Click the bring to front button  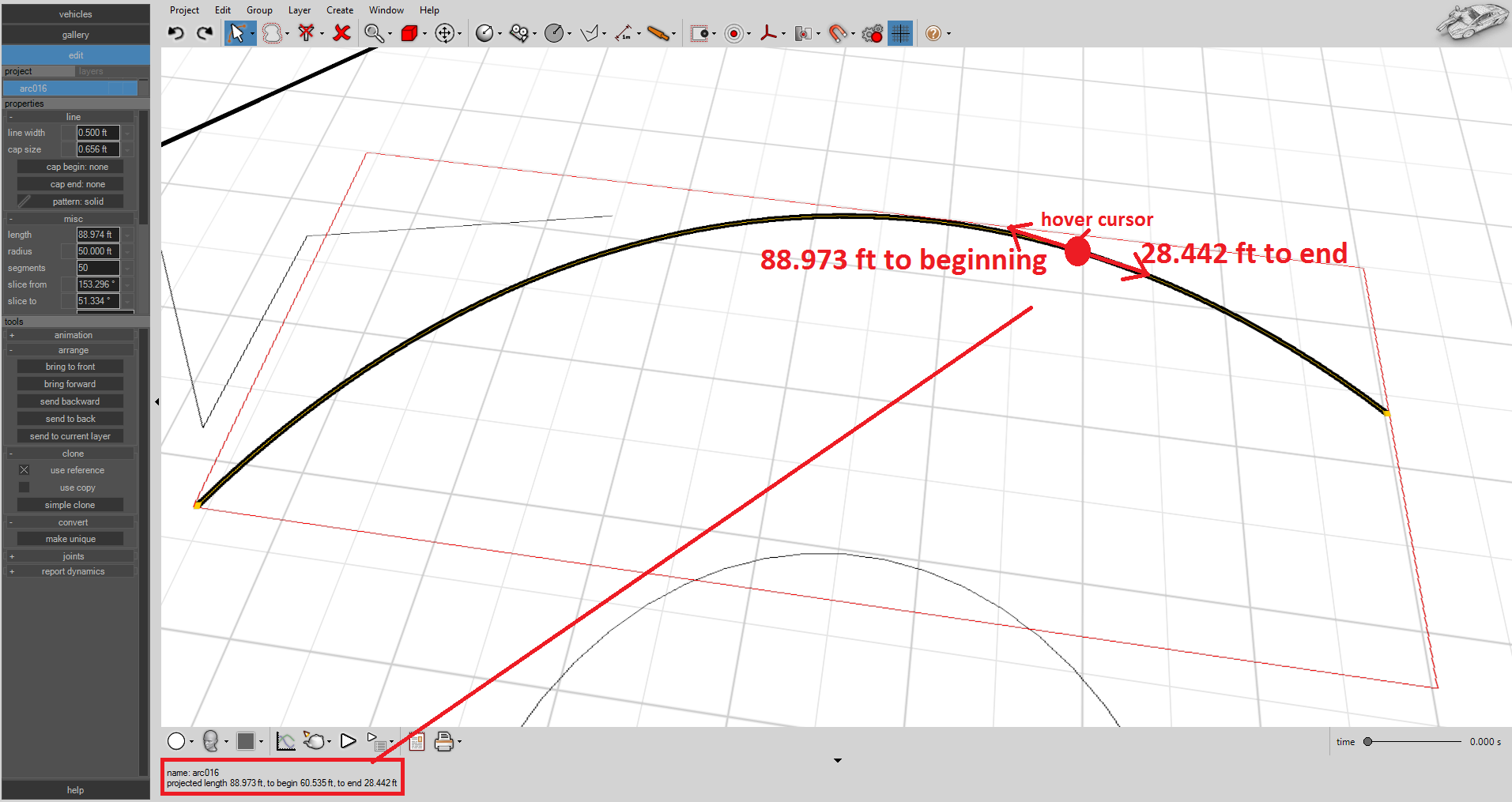(x=70, y=367)
